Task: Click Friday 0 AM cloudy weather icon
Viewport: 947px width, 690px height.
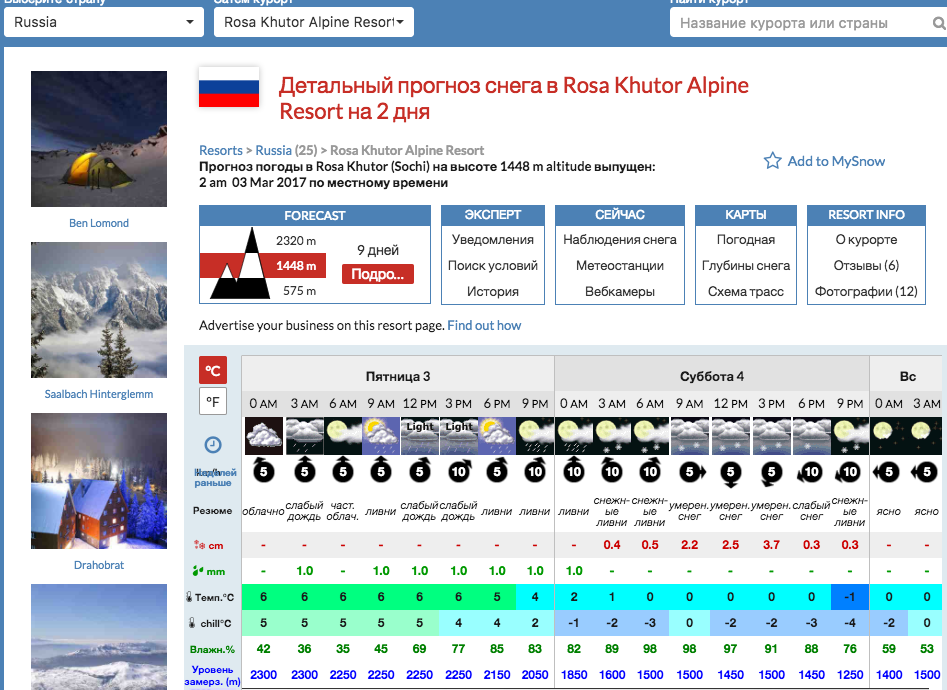Action: (264, 436)
